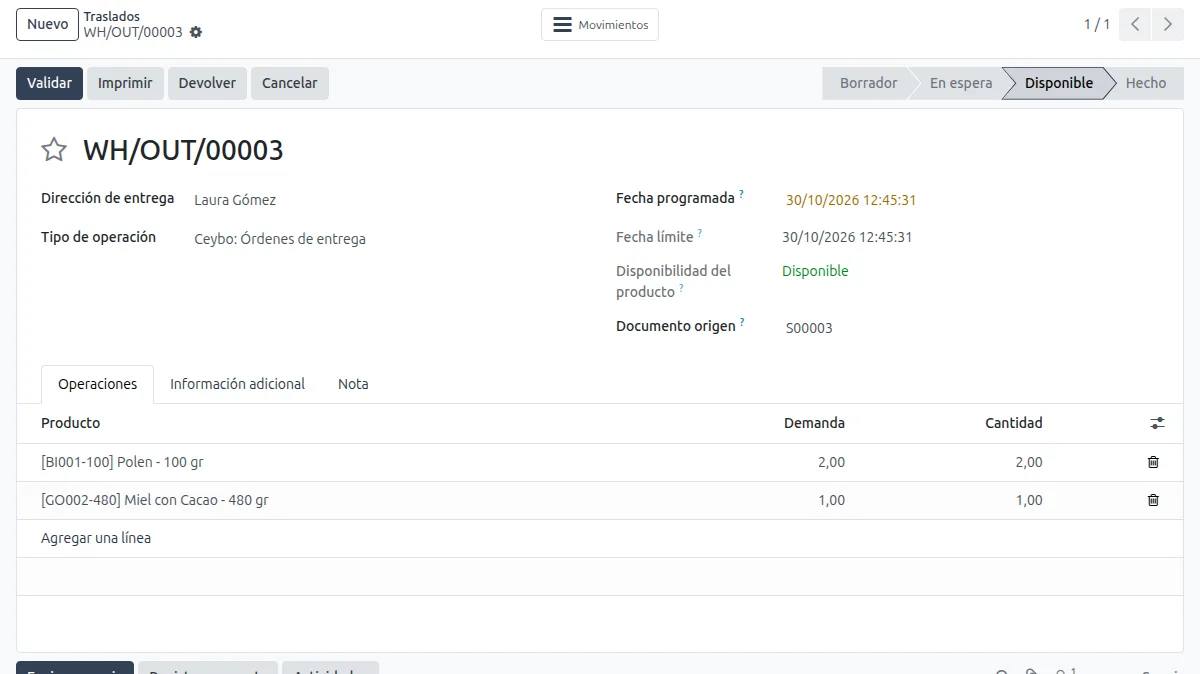1200x674 pixels.
Task: Select the [GO002-480] Miel con Cacao product
Action: (x=155, y=500)
